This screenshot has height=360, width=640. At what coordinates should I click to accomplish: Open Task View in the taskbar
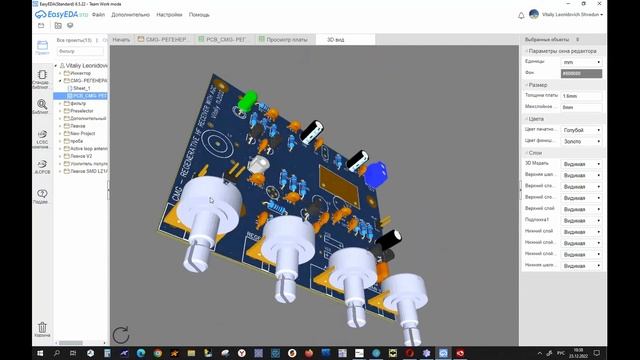pos(73,353)
